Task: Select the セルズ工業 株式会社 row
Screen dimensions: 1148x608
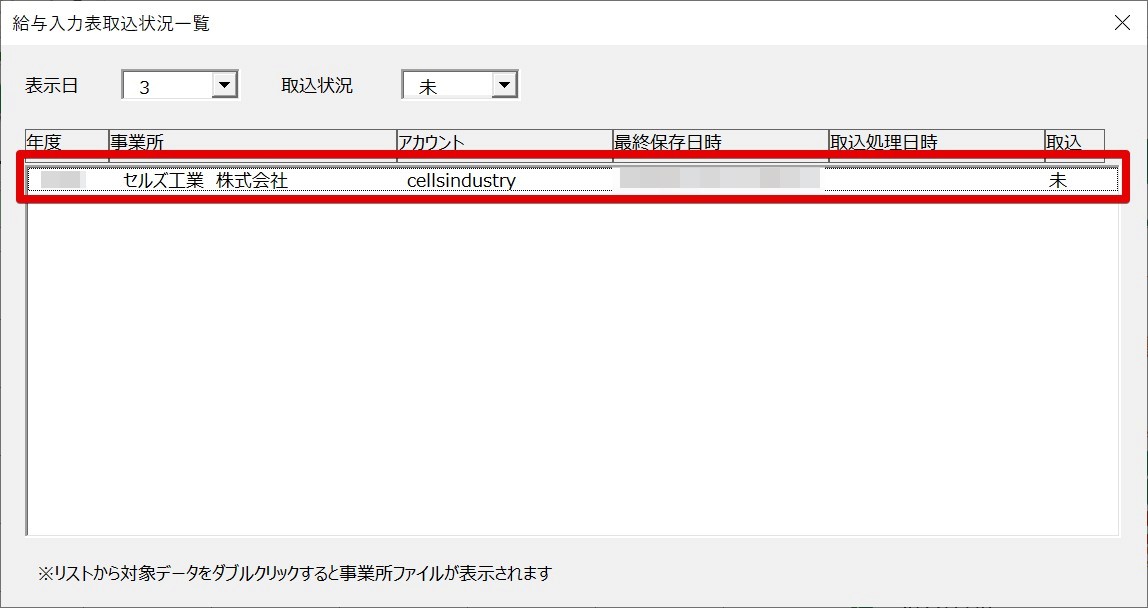Action: click(x=573, y=179)
